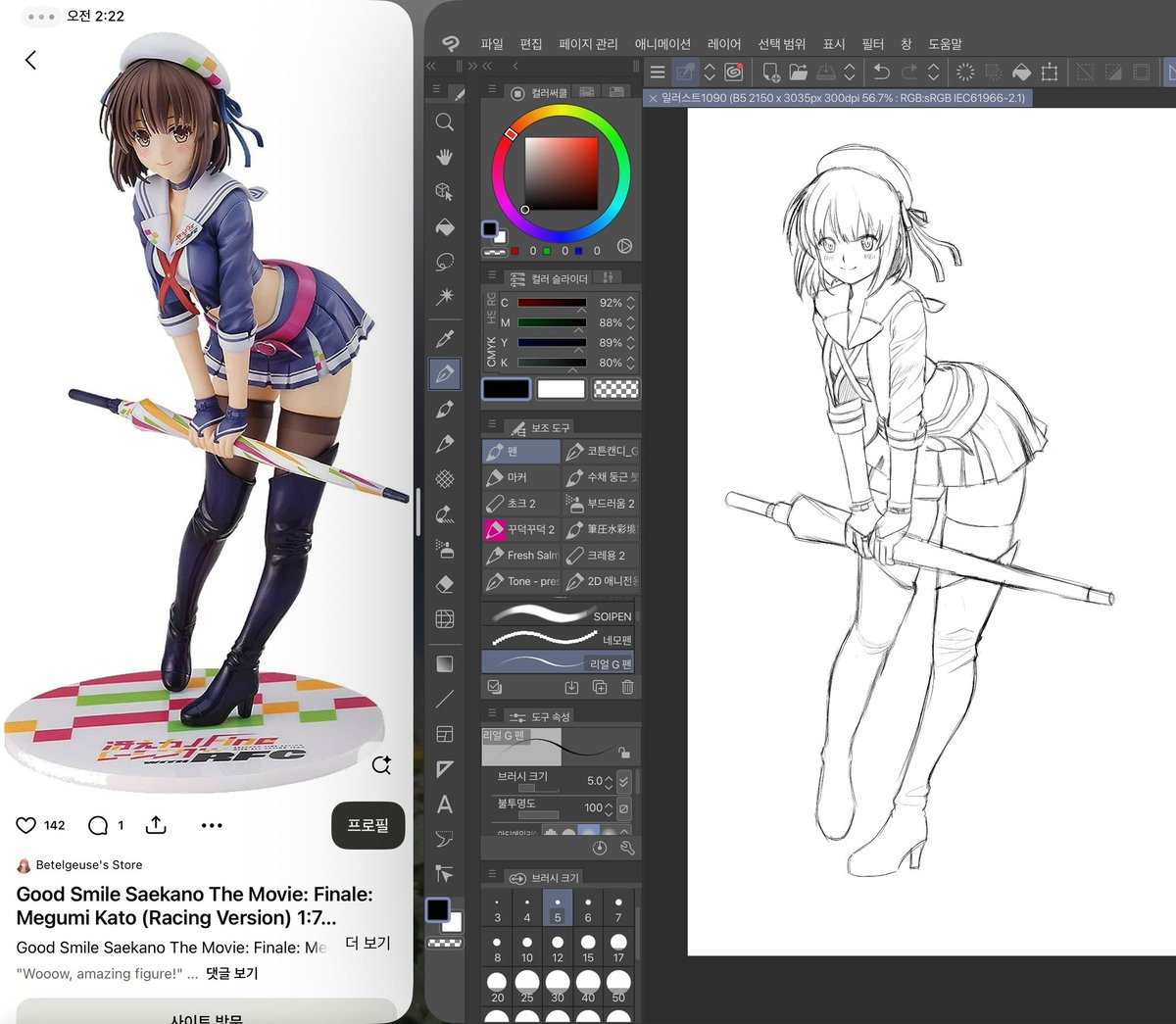Click the 프로필 button on Pinterest
The image size is (1176, 1024).
[x=368, y=825]
